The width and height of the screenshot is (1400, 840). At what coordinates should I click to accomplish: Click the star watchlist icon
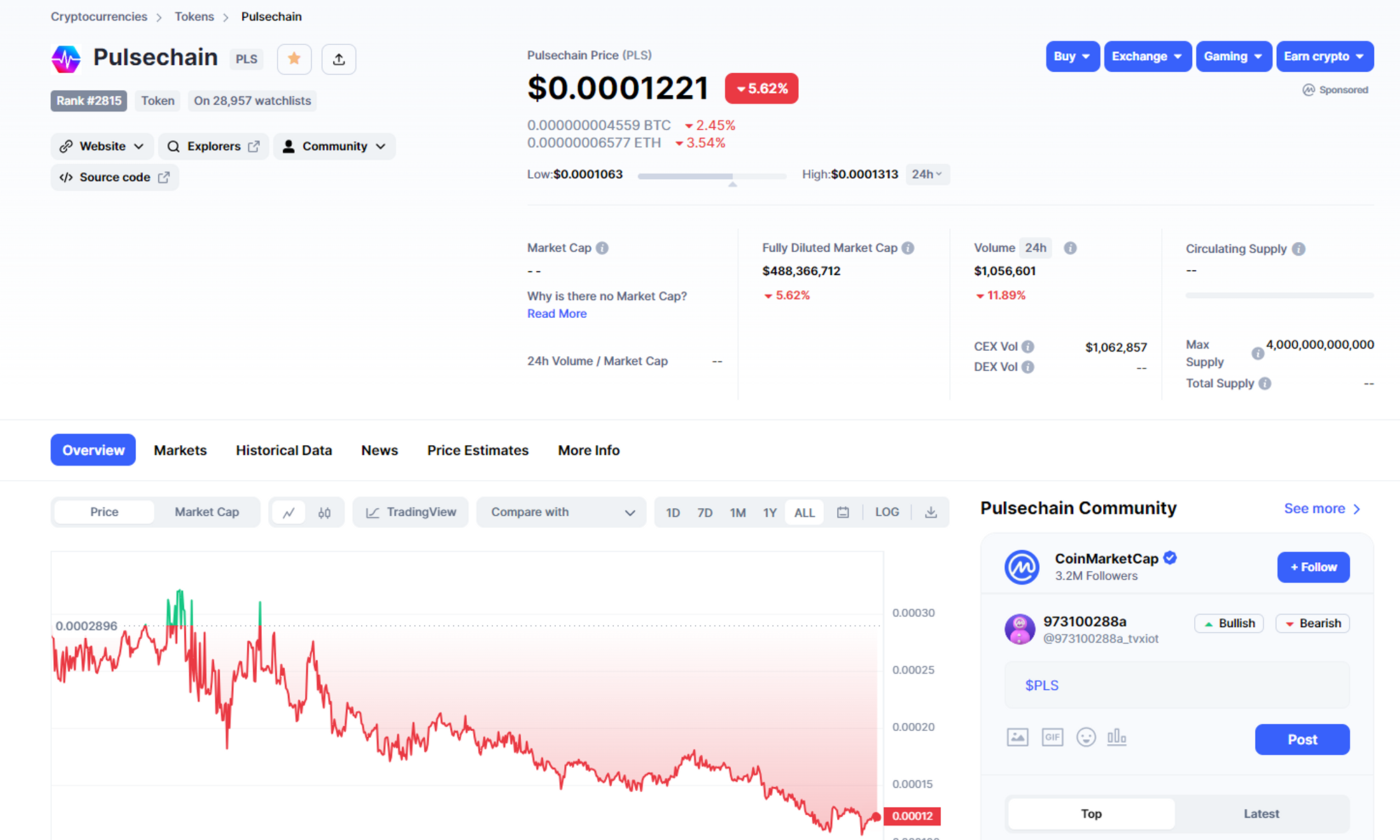[294, 59]
